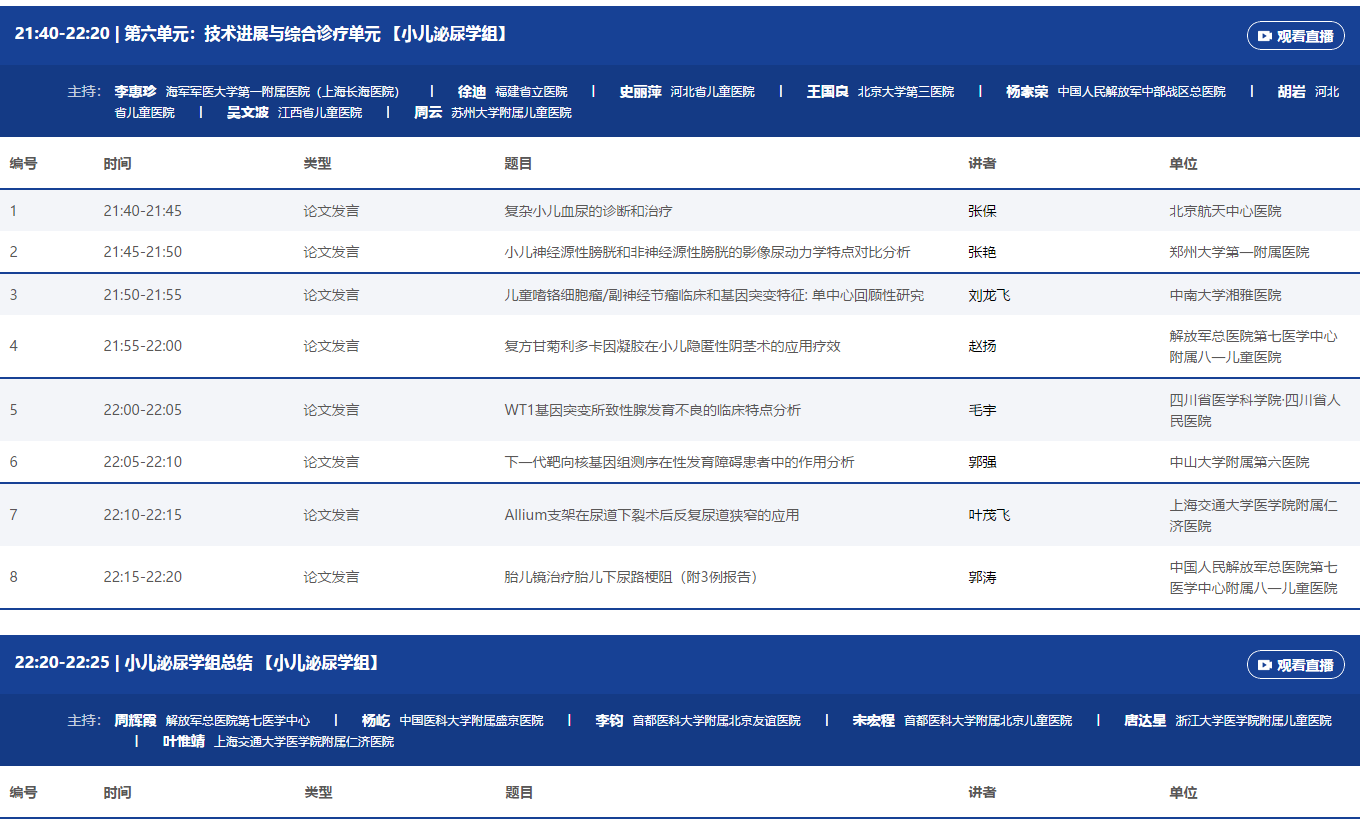Viewport: 1362px width, 819px height.
Task: Open the paper on 儿童嗜铬细胞瘤/副神经节瘤
Action: 714,295
